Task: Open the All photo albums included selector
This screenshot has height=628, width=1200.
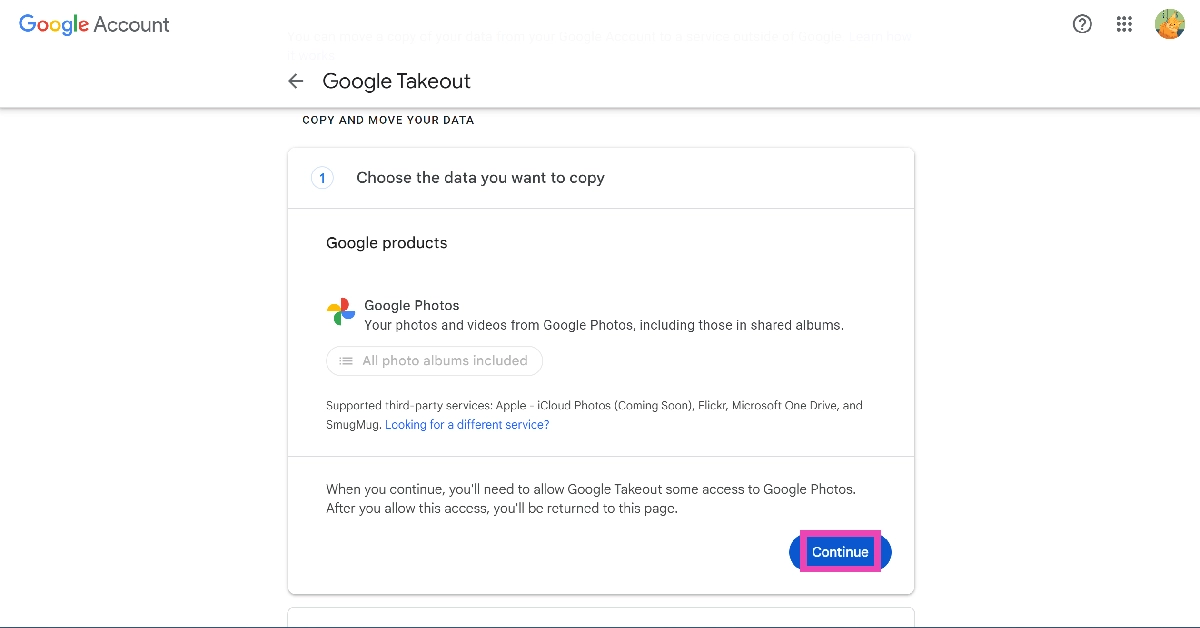Action: [434, 361]
